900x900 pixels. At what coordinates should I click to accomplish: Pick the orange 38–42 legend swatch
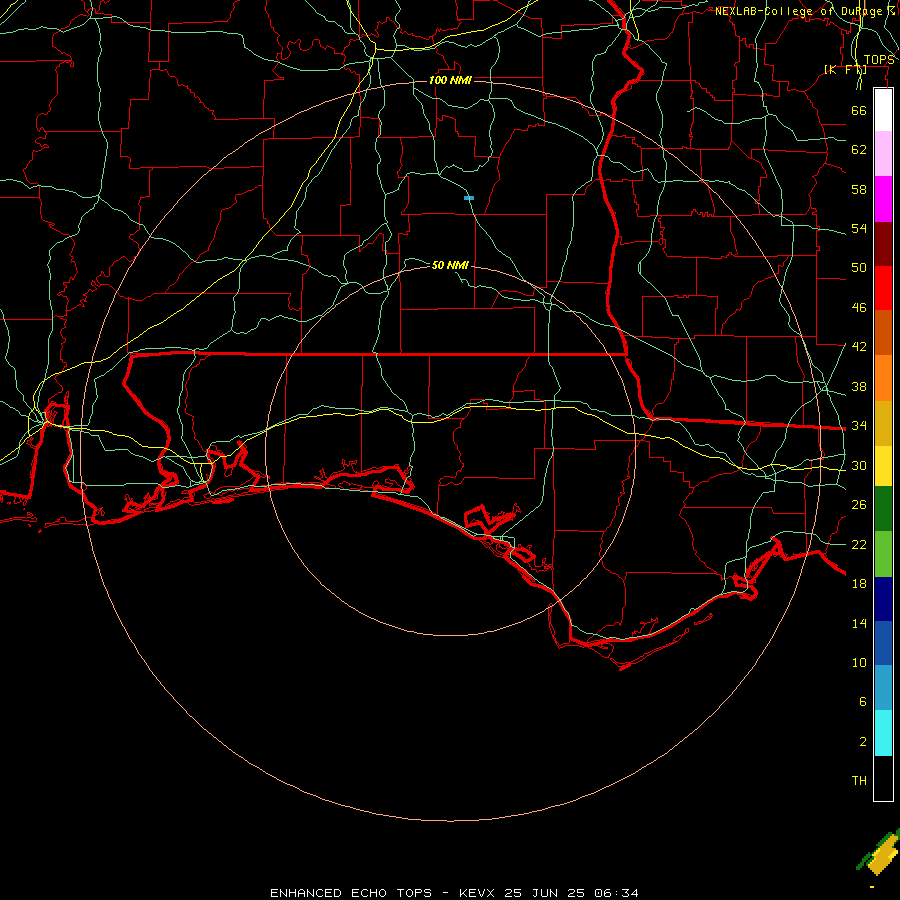click(x=883, y=378)
